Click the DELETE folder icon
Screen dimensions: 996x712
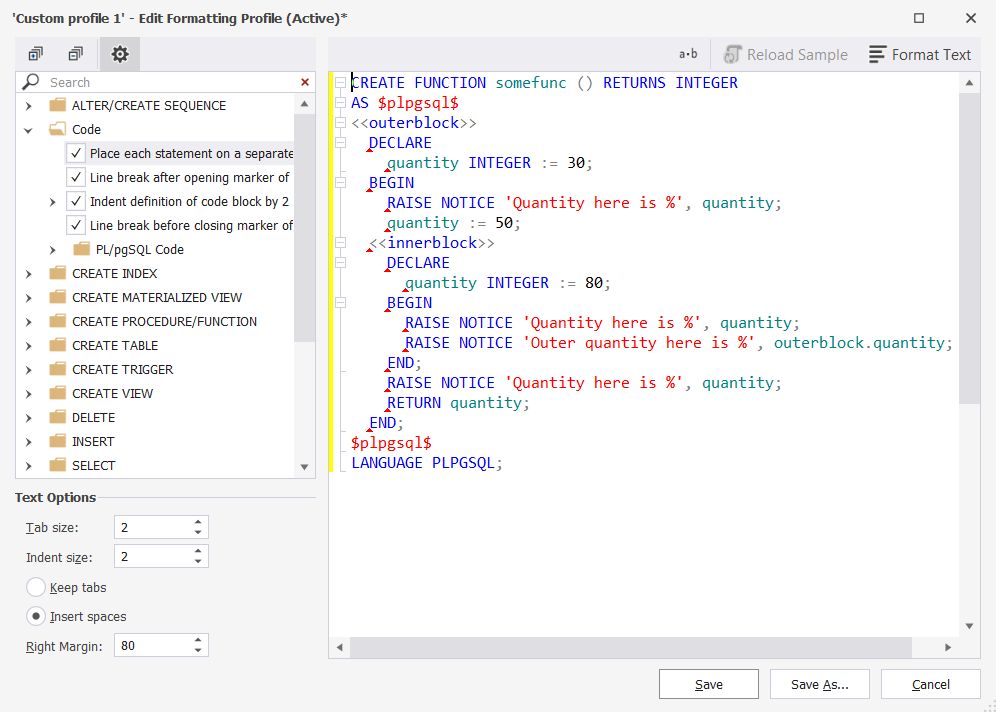point(58,417)
